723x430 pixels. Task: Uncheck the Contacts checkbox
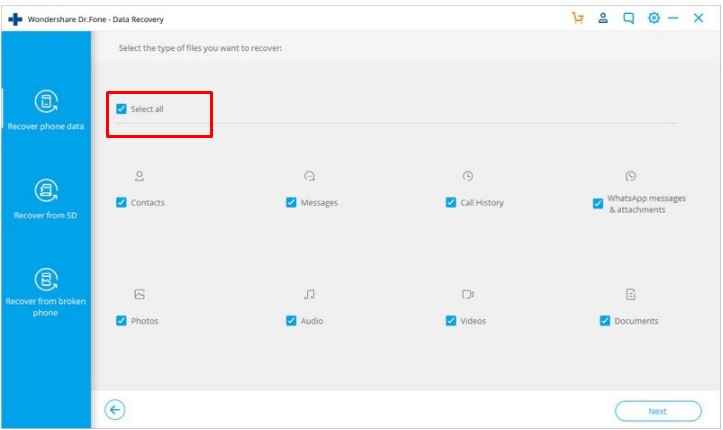(x=121, y=202)
